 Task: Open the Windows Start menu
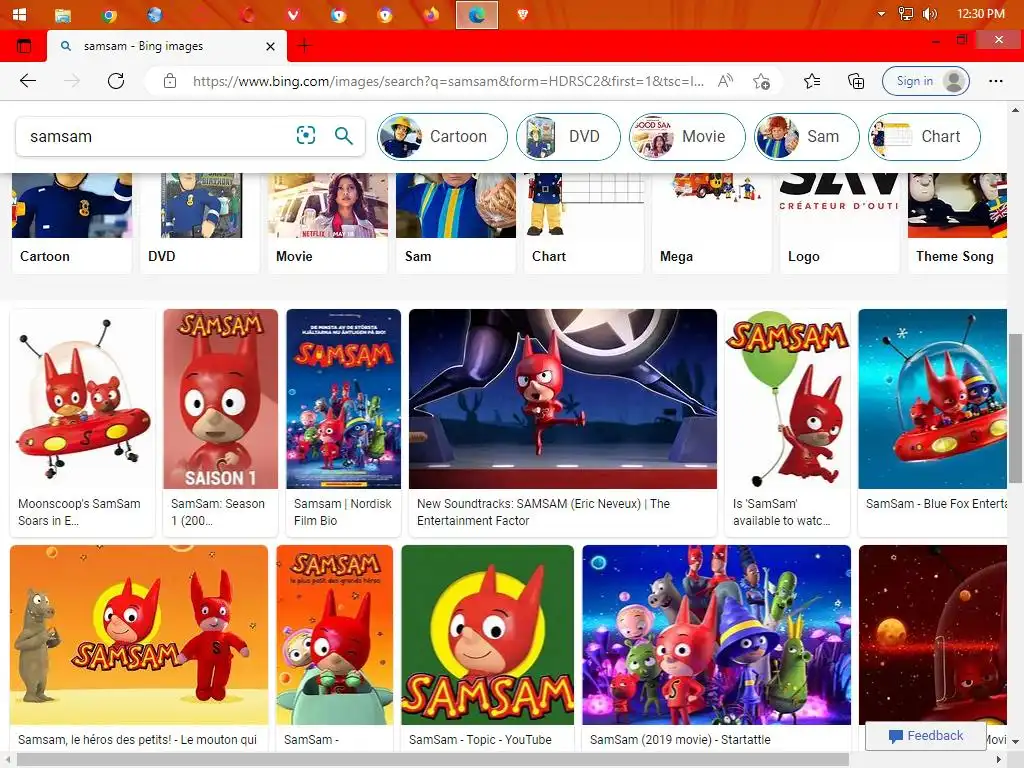pos(19,14)
